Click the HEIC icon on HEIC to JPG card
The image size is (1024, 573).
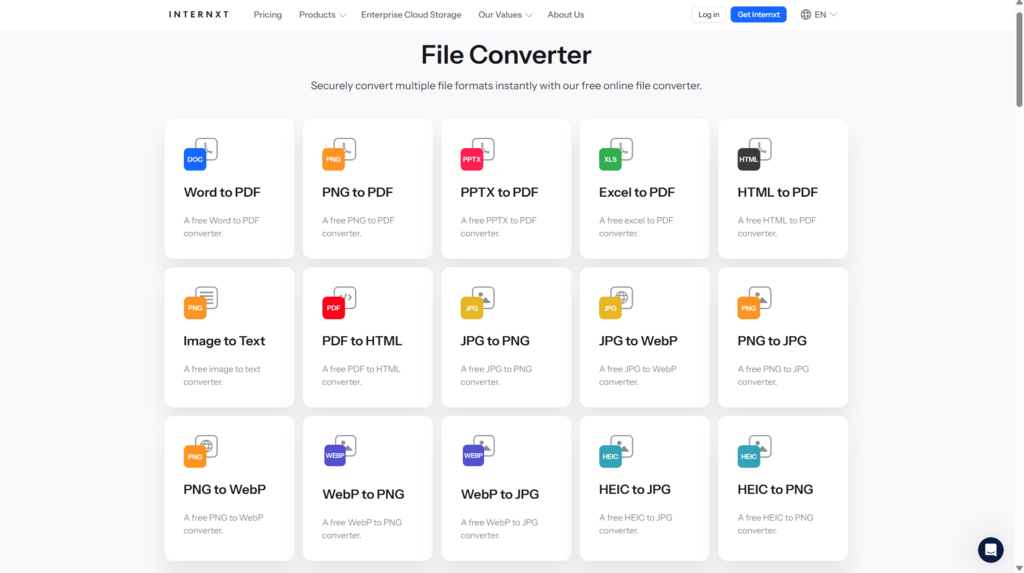611,457
